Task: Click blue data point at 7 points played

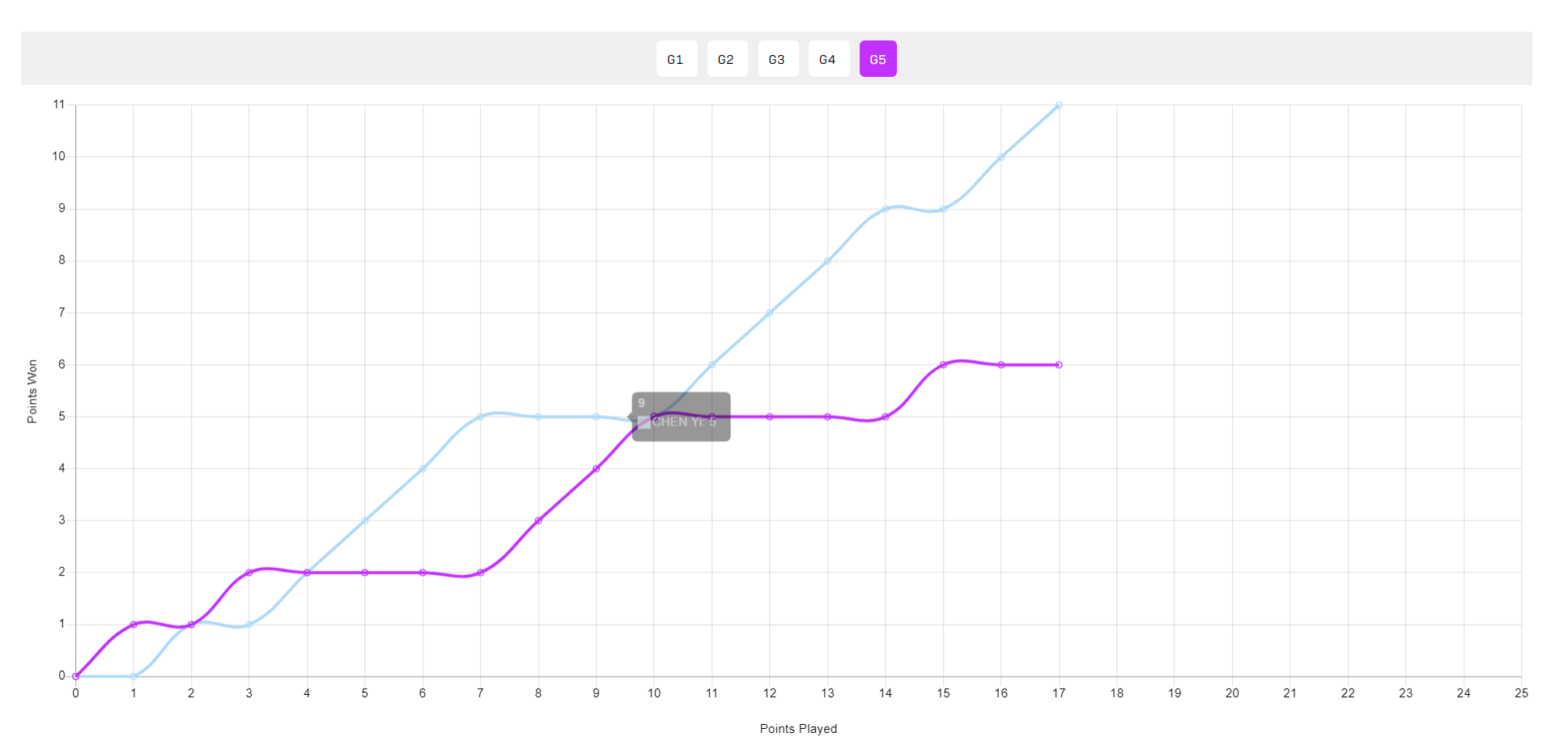Action: pyautogui.click(x=480, y=417)
